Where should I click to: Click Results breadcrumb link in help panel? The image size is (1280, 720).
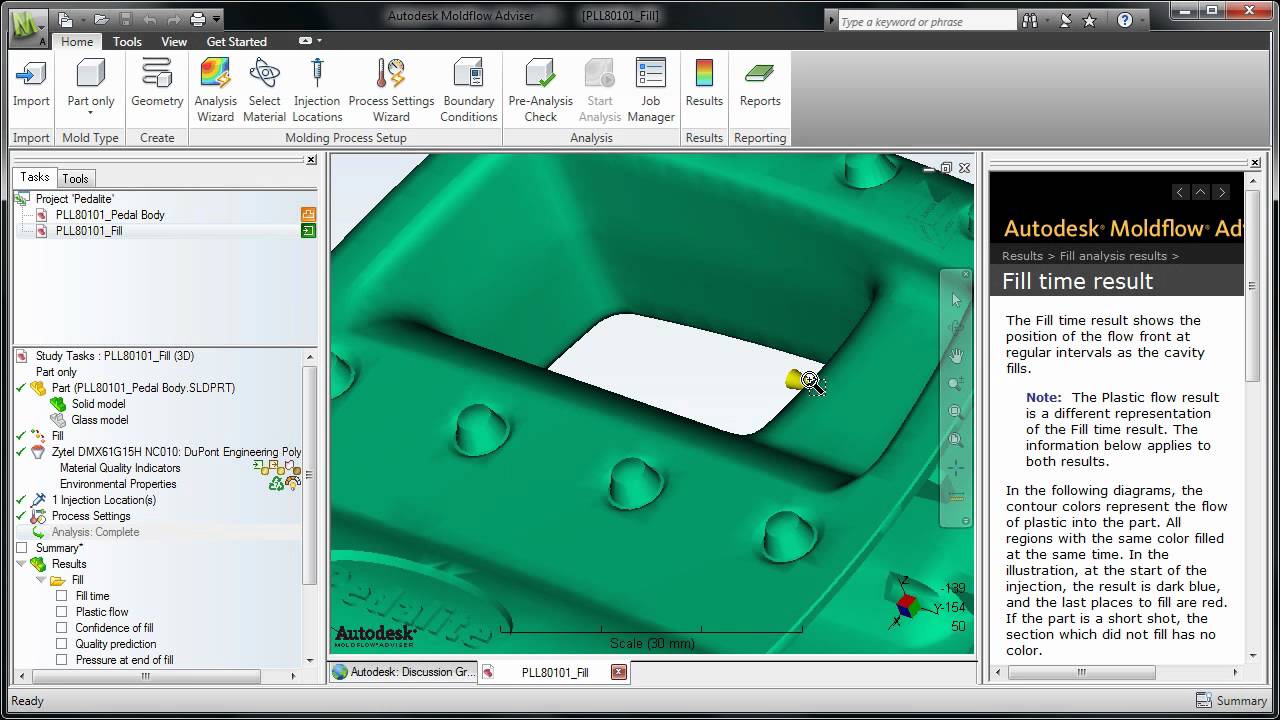(1022, 256)
